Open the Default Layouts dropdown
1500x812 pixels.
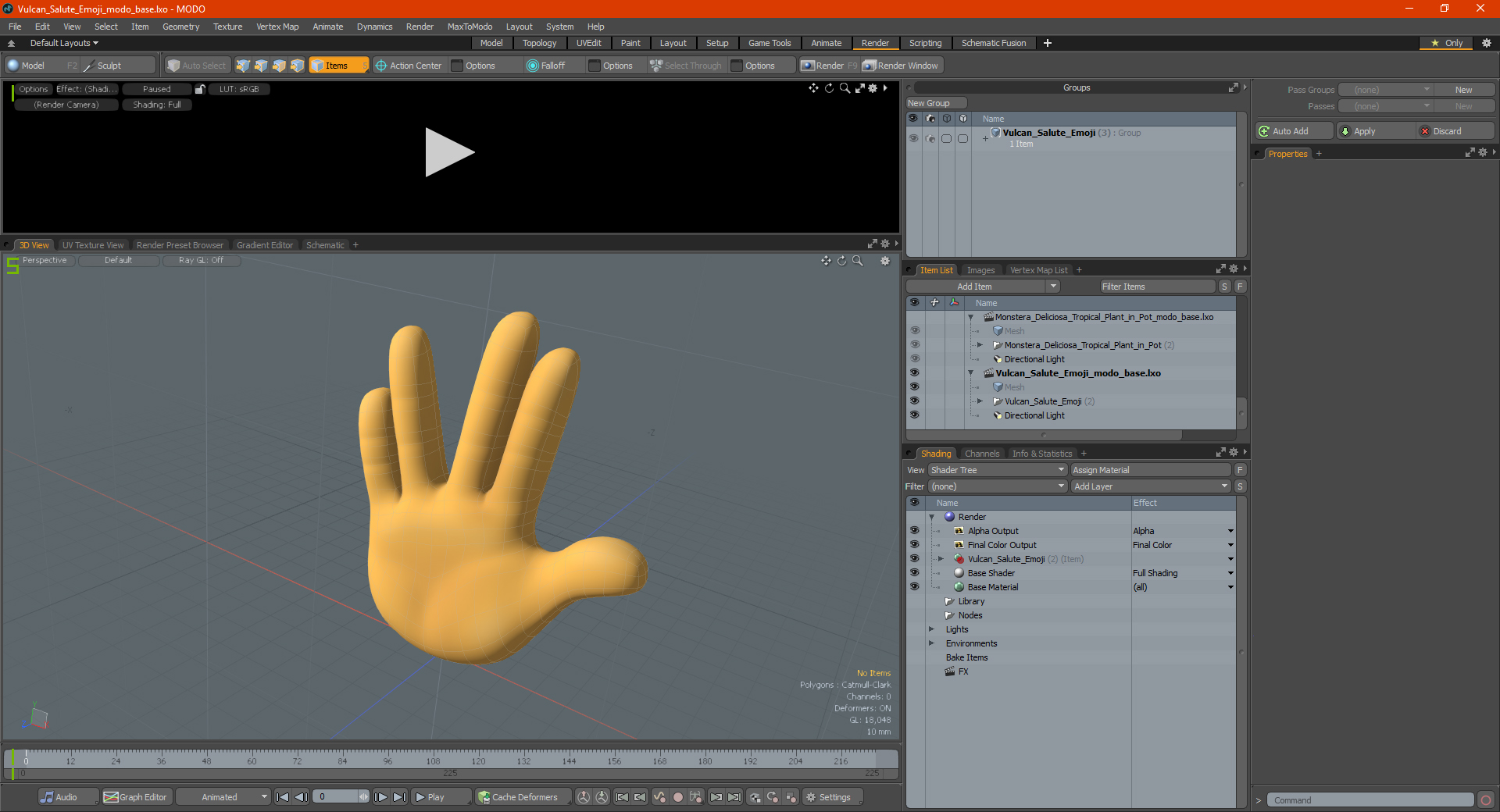click(x=64, y=43)
